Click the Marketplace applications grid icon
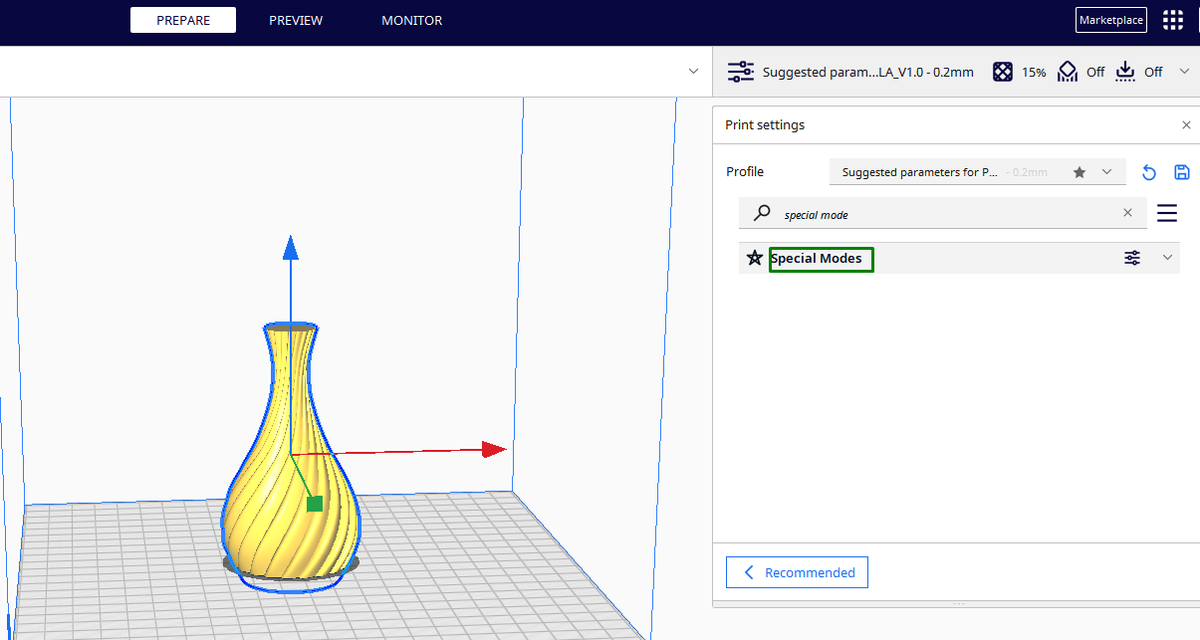Screen dimensions: 1200x640 1172,19
